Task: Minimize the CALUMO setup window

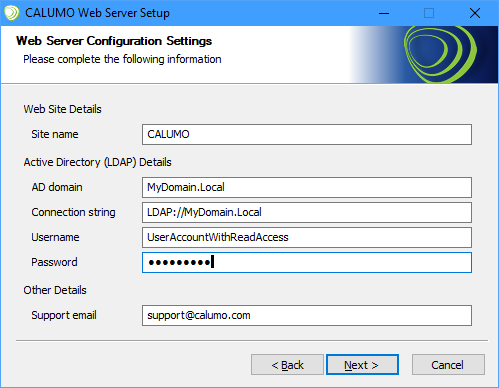Action: [x=384, y=13]
